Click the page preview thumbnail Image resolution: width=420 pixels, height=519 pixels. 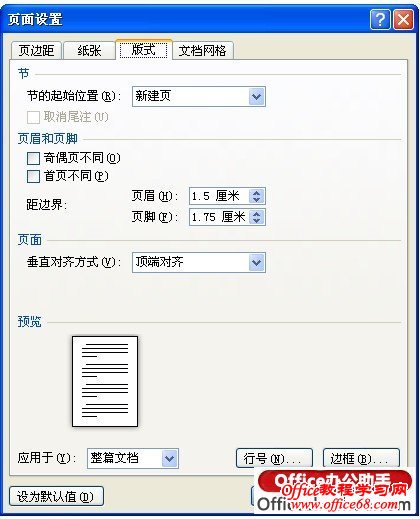[x=105, y=381]
